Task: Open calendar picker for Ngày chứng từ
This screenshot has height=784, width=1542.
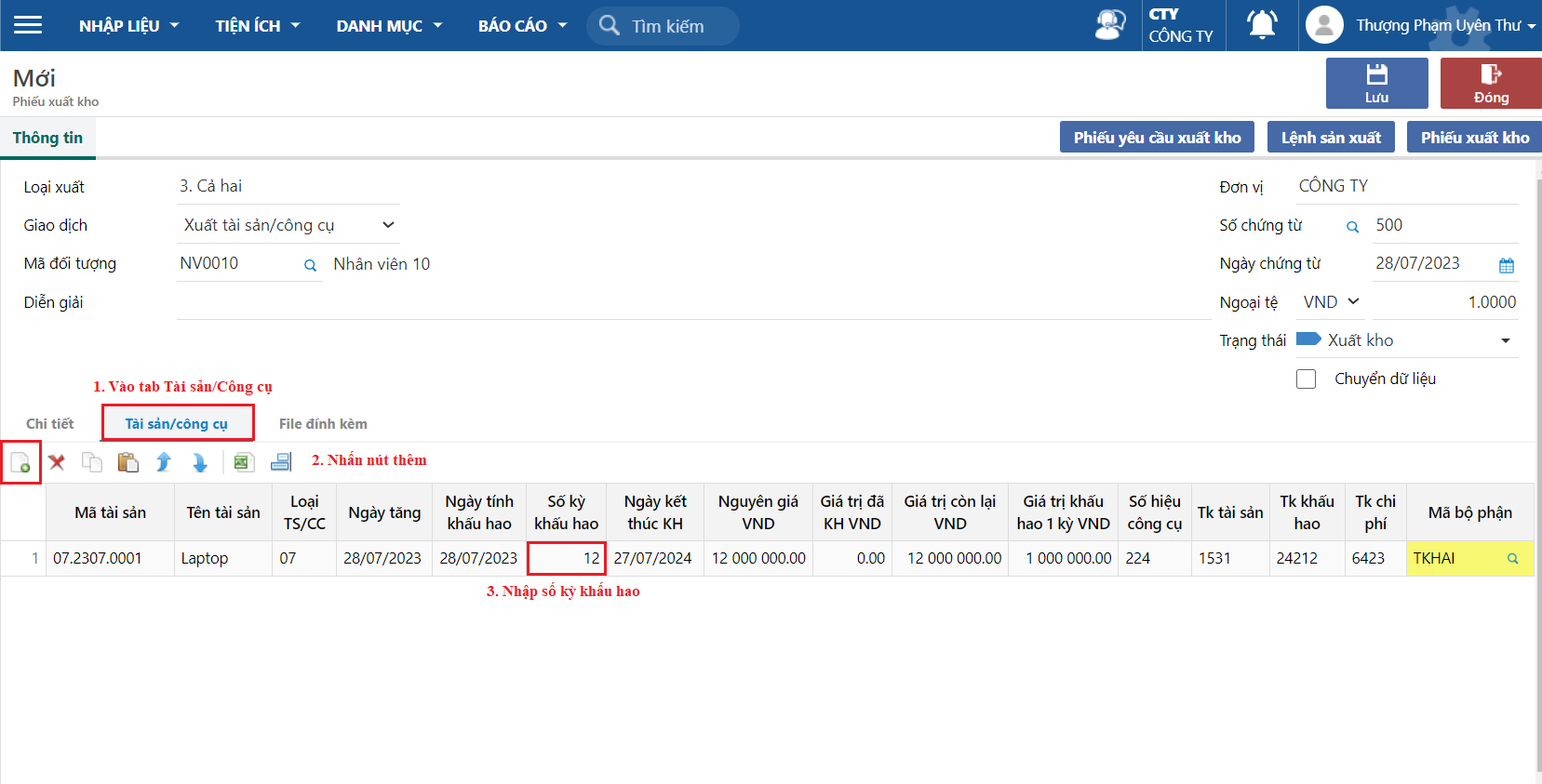Action: (x=1506, y=265)
